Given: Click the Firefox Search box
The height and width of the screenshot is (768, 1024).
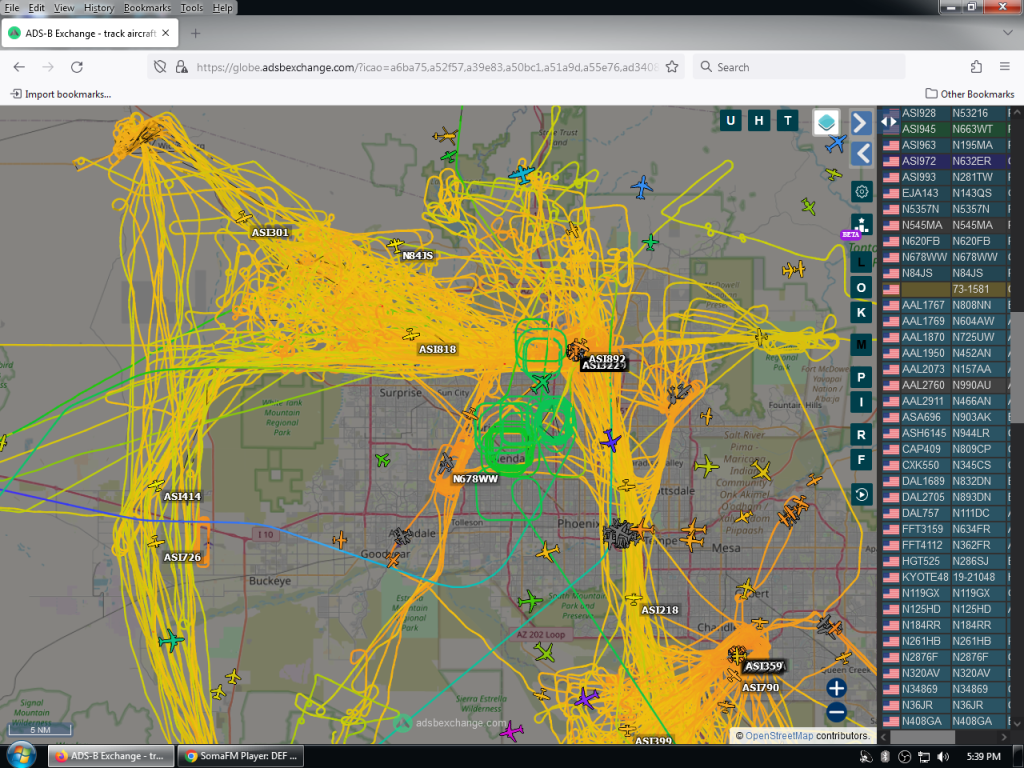Looking at the screenshot, I should click(x=799, y=67).
